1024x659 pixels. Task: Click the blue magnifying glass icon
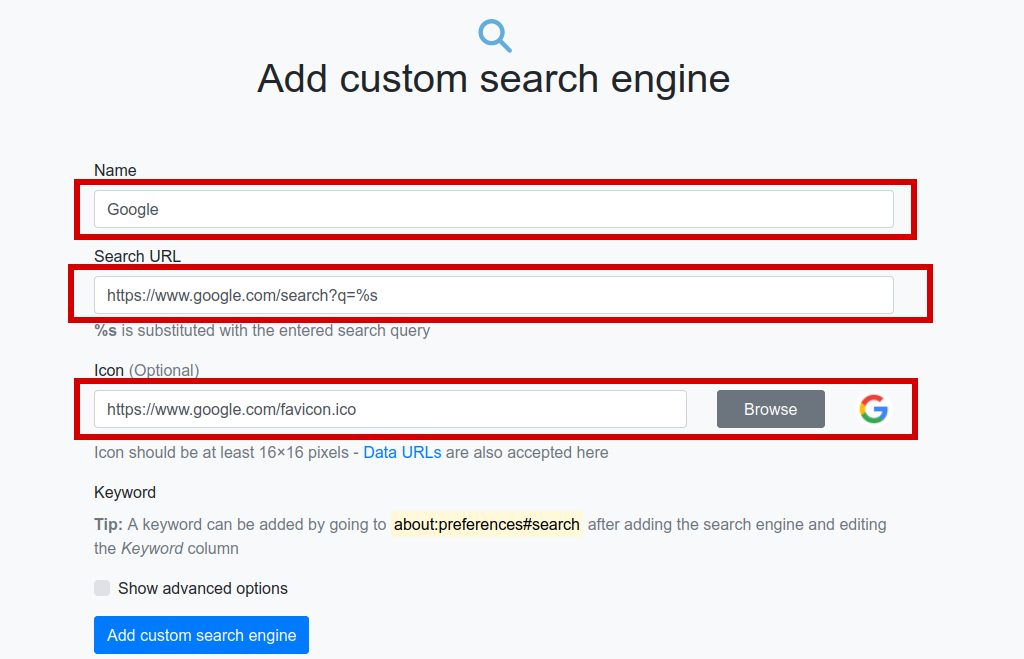point(494,36)
